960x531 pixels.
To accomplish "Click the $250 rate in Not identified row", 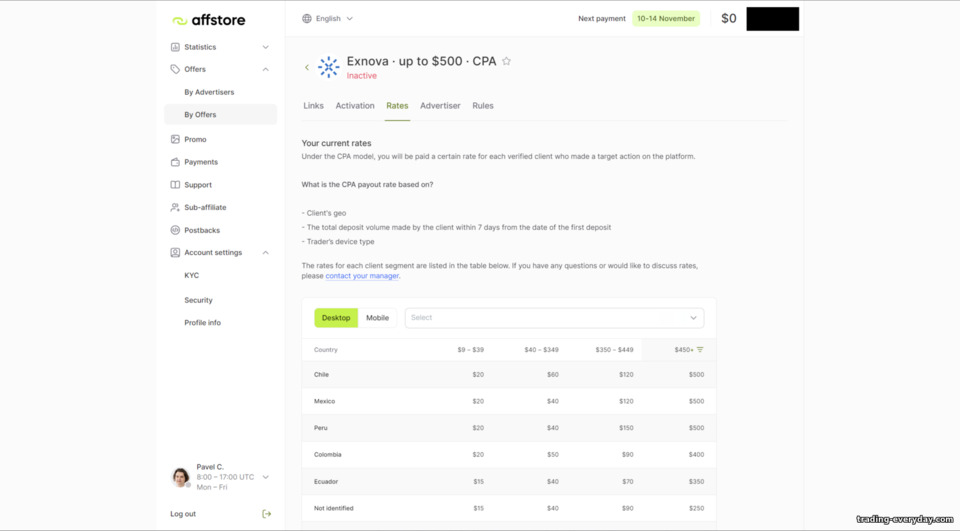I will 696,508.
